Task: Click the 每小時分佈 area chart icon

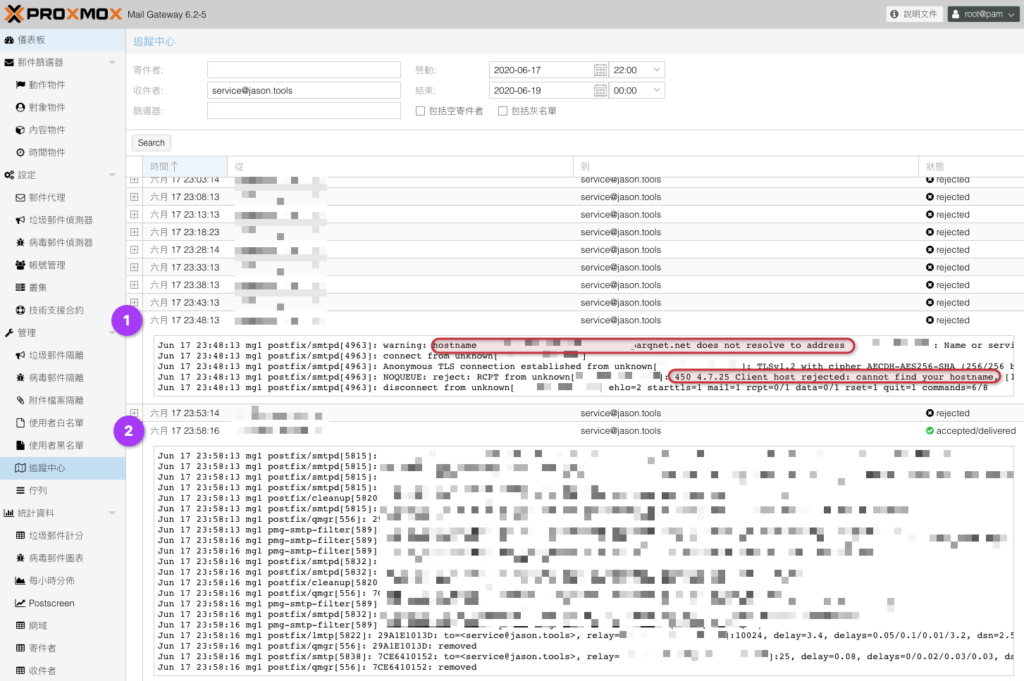Action: click(x=20, y=580)
